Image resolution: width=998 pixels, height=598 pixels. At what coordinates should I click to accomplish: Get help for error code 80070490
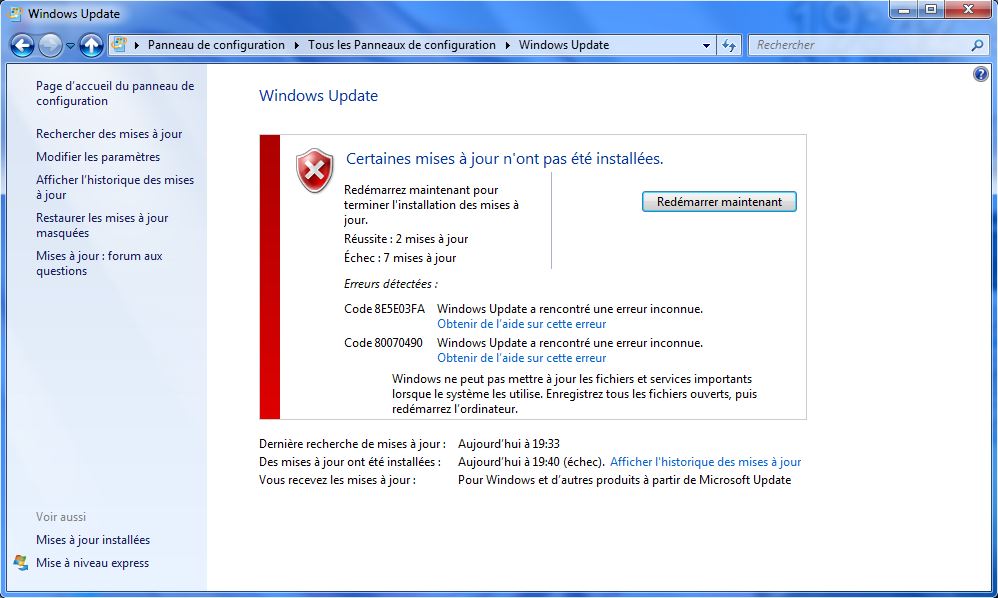521,358
